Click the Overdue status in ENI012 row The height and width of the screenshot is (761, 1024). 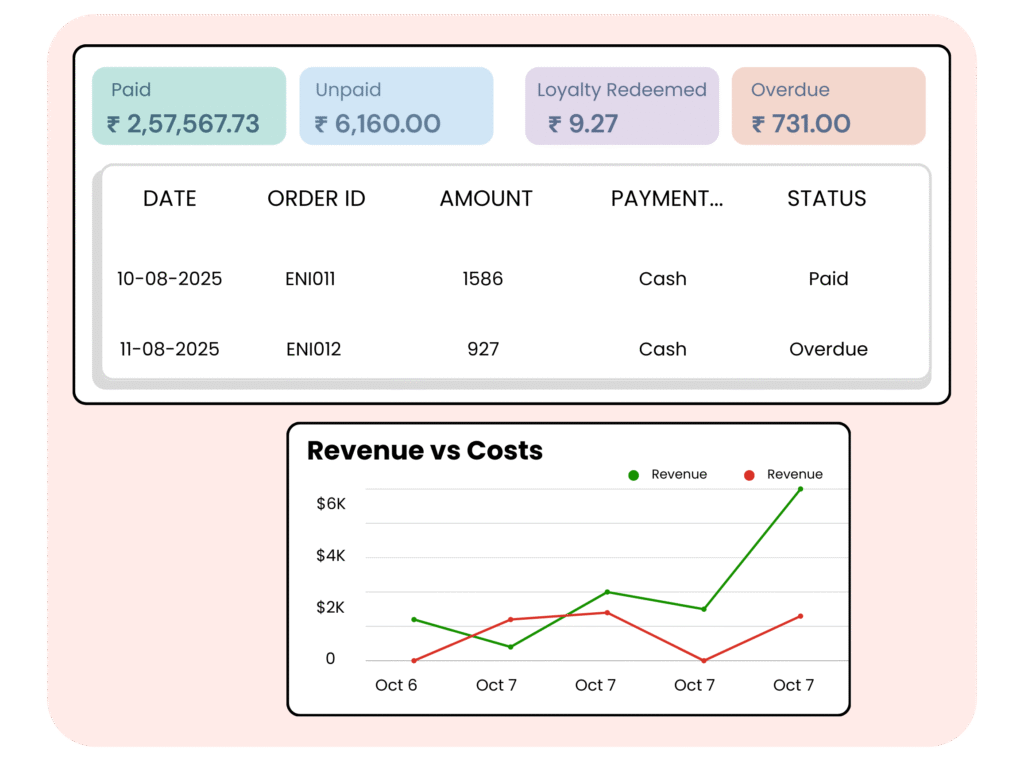(828, 349)
